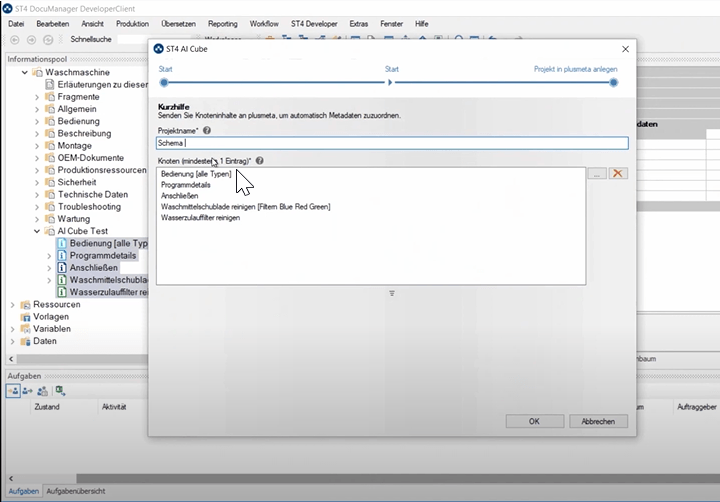Click the Variablen folder icon
This screenshot has height=502, width=720.
(26, 329)
